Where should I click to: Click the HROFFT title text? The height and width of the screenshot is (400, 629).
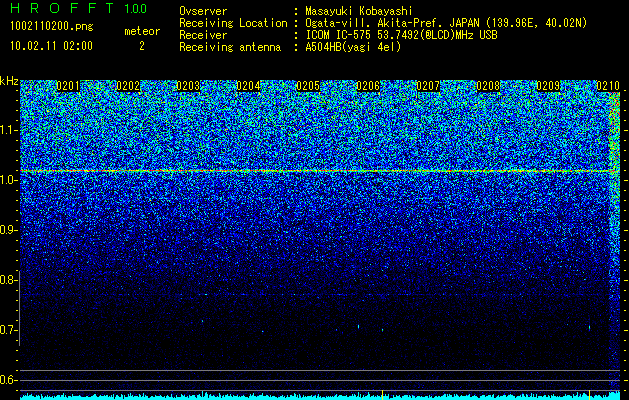pos(62,8)
